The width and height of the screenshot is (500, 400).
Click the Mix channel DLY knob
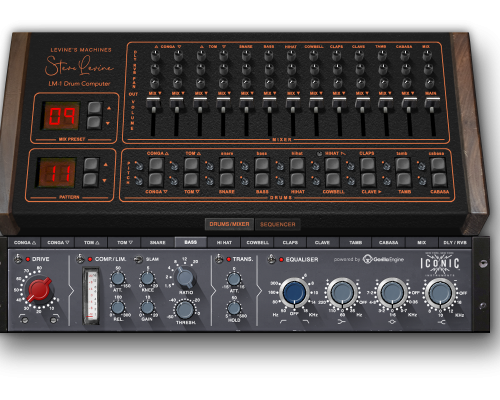pyautogui.click(x=428, y=56)
